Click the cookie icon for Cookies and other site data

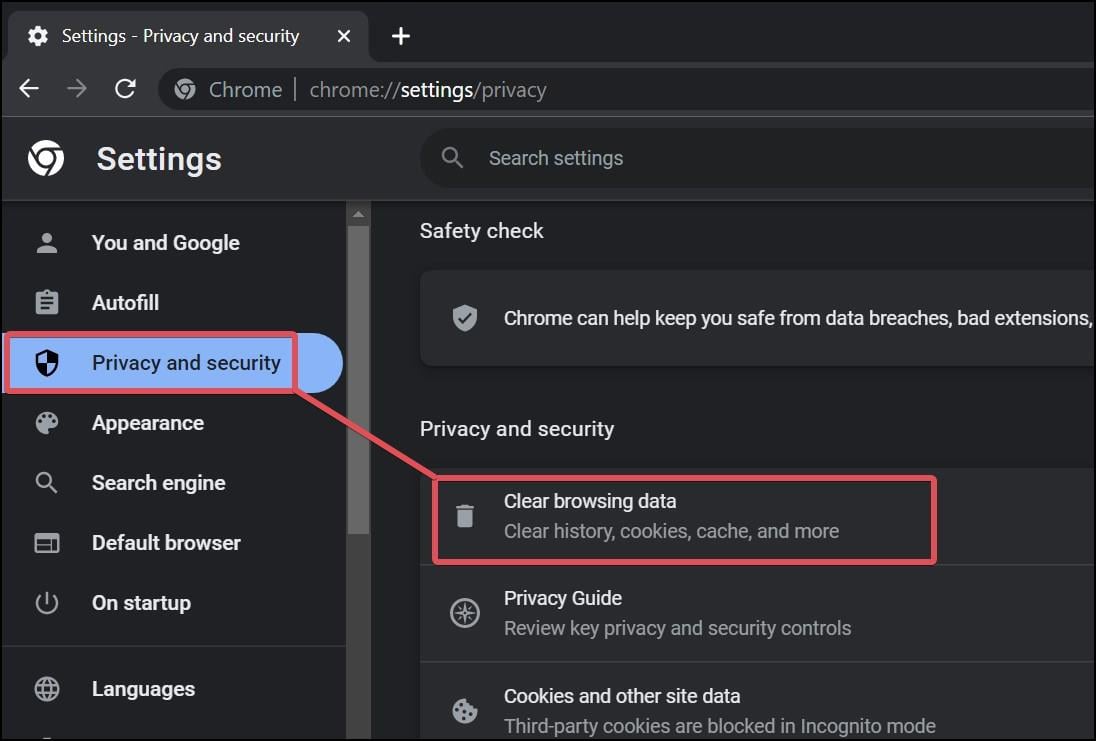pyautogui.click(x=465, y=711)
